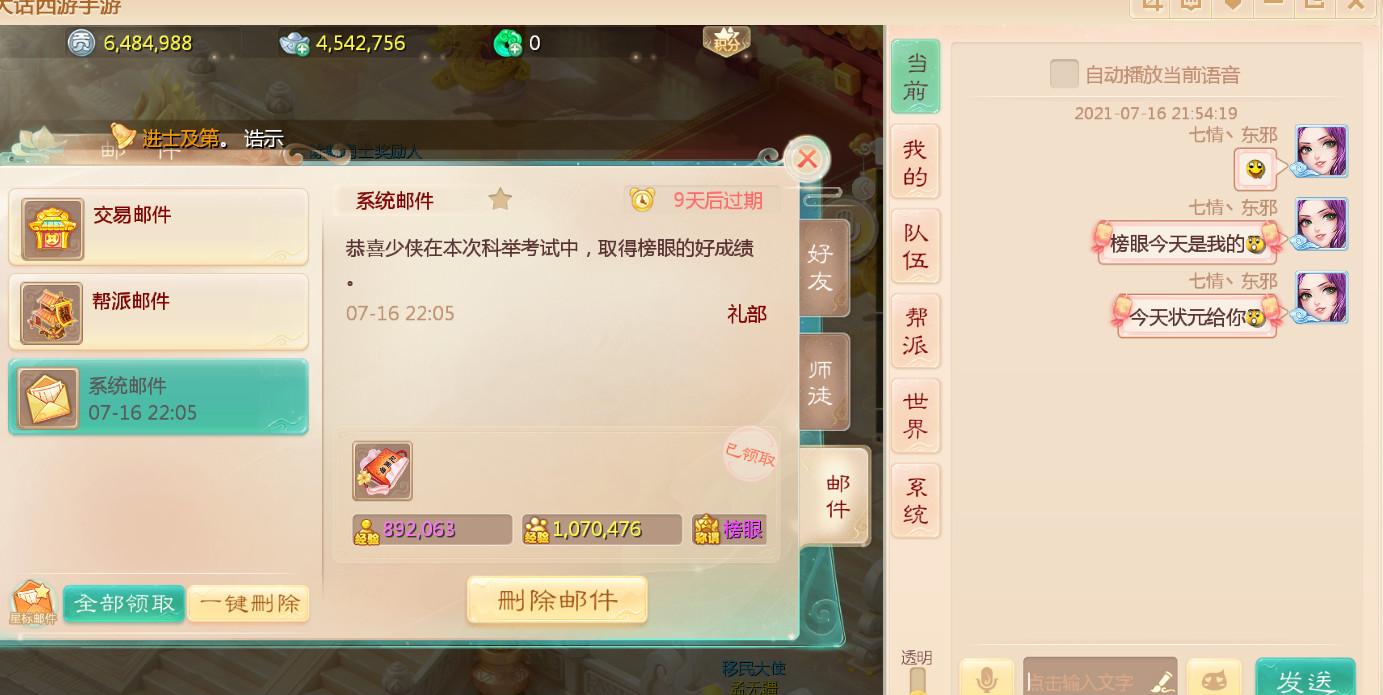Open 帮派邮件 guild mail category
Viewport: 1383px width, 695px height.
click(158, 313)
